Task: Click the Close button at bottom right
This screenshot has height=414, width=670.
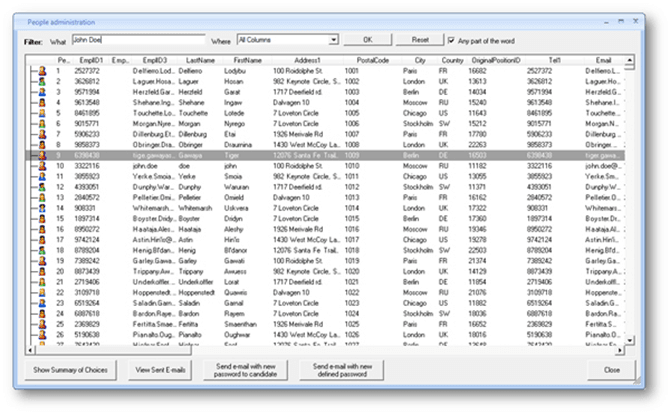Action: [x=611, y=370]
